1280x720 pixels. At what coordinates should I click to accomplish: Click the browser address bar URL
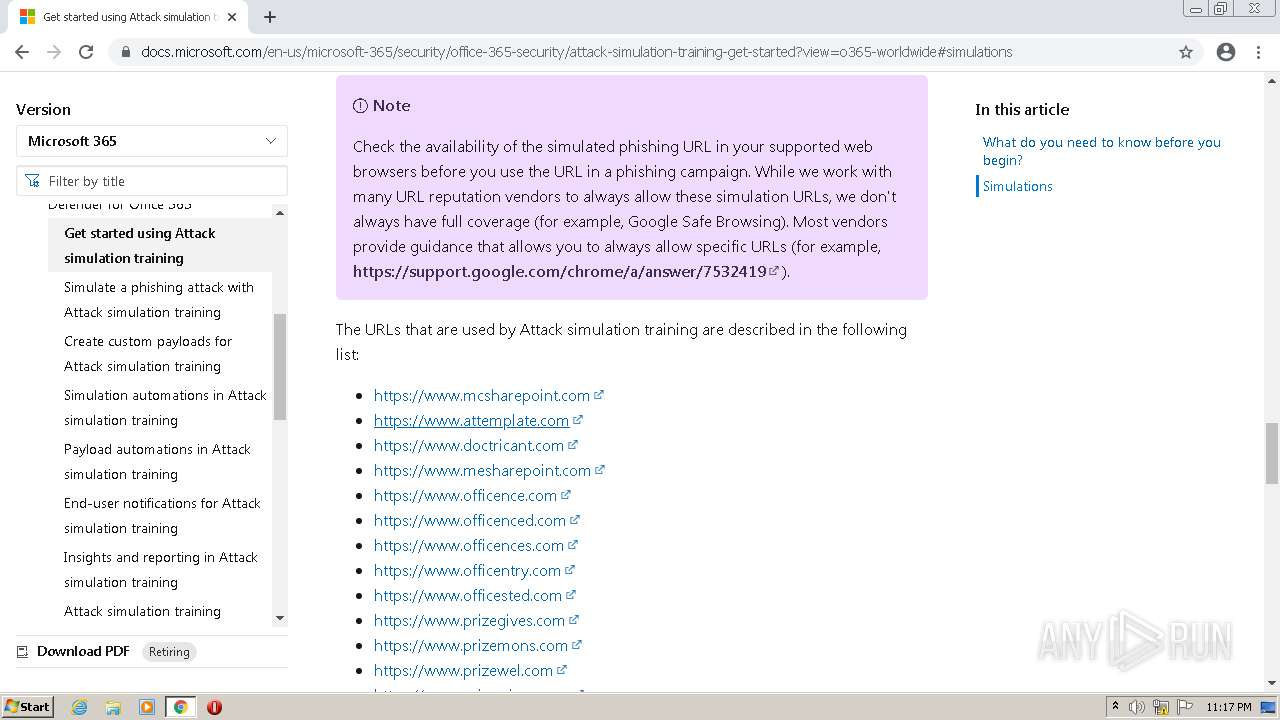pos(576,52)
